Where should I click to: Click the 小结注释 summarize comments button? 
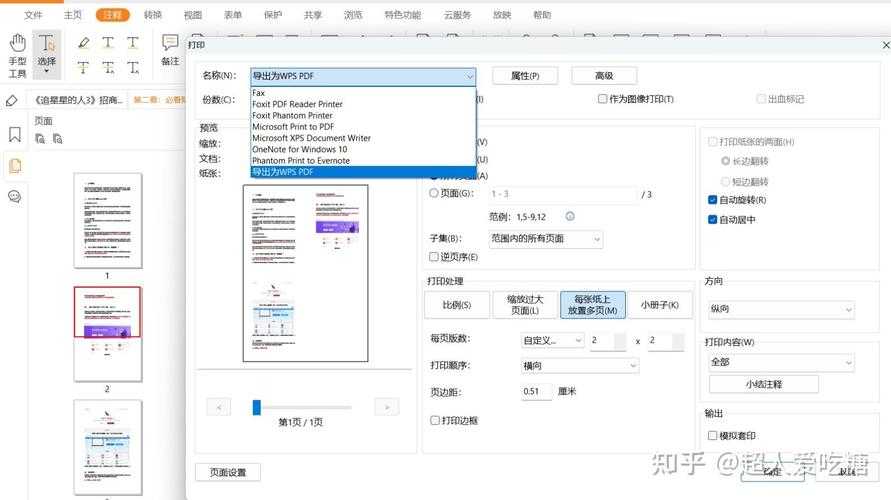click(764, 385)
